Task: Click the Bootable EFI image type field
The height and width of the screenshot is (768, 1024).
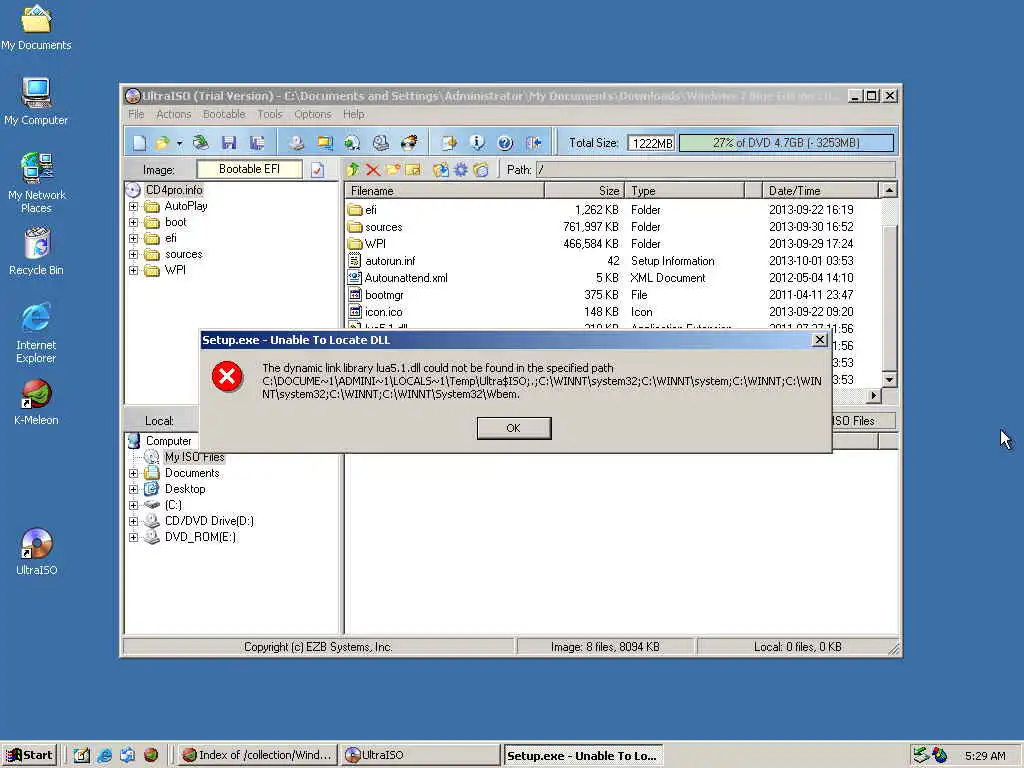Action: pyautogui.click(x=249, y=169)
